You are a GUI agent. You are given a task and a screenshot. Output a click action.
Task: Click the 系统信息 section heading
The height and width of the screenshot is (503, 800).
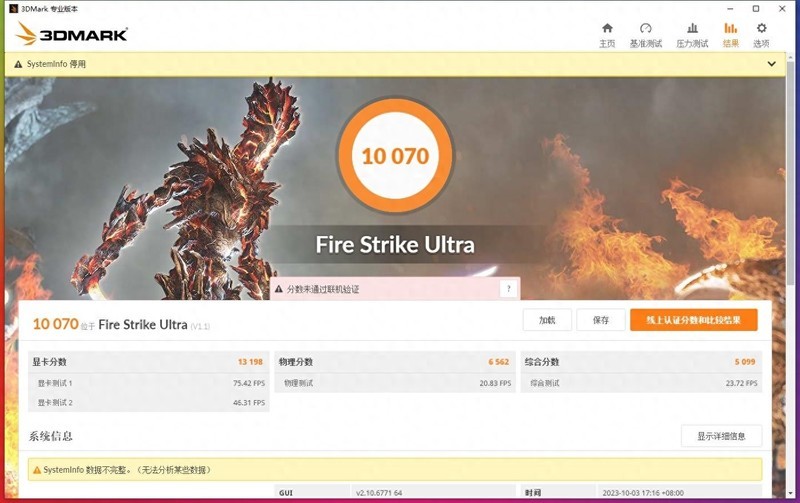(51, 436)
